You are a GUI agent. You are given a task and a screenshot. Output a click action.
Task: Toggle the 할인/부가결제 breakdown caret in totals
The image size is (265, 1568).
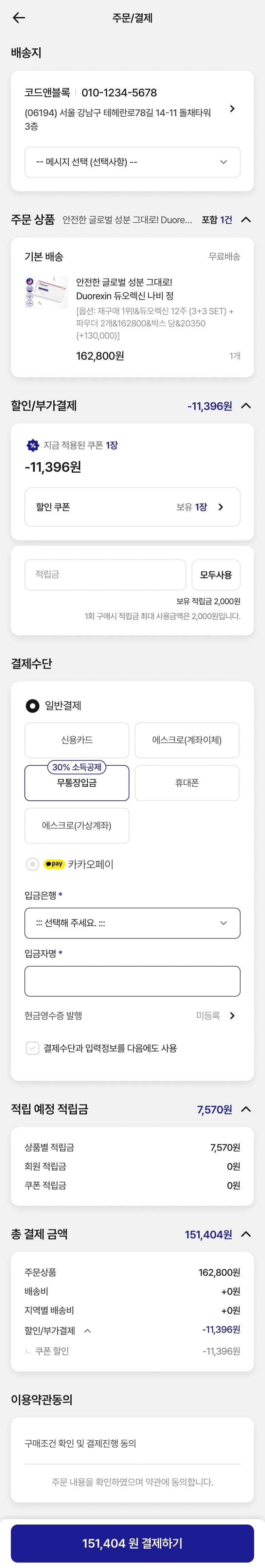tap(87, 1331)
